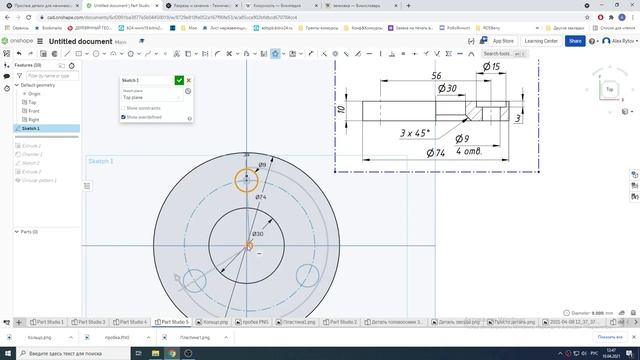Click the rollback clock icon in Features header
640x360 pixels.
72,65
